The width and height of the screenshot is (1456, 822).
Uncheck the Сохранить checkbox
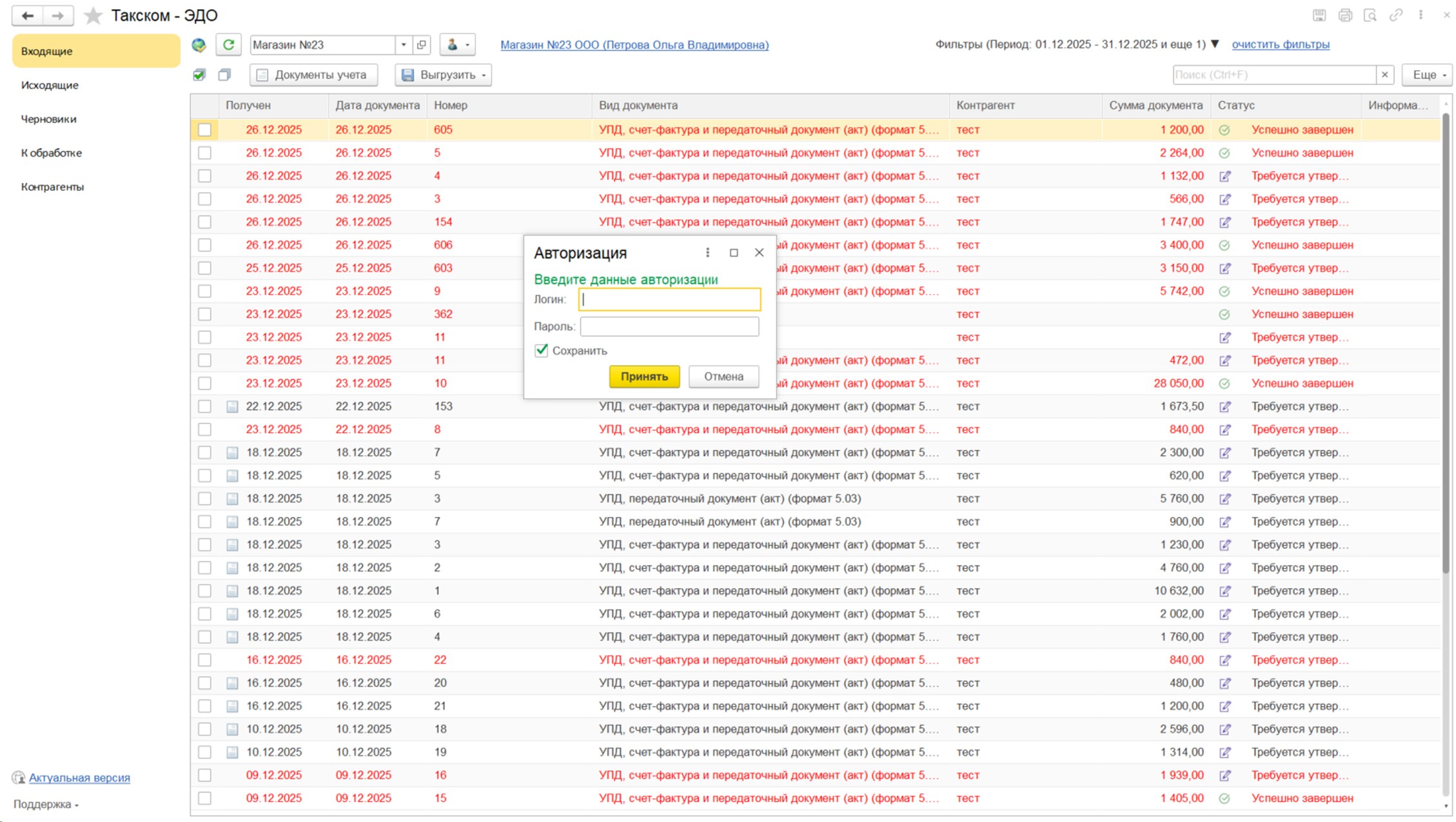tap(541, 350)
